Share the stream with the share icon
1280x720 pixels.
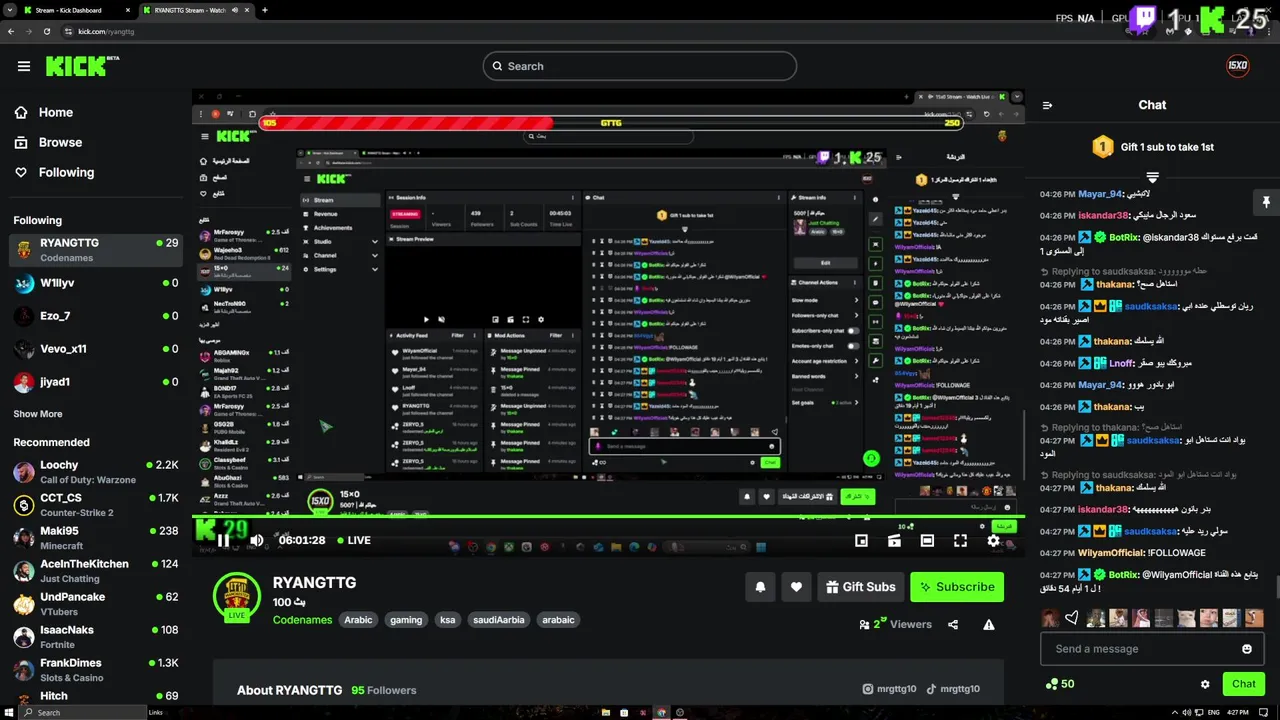click(x=953, y=624)
